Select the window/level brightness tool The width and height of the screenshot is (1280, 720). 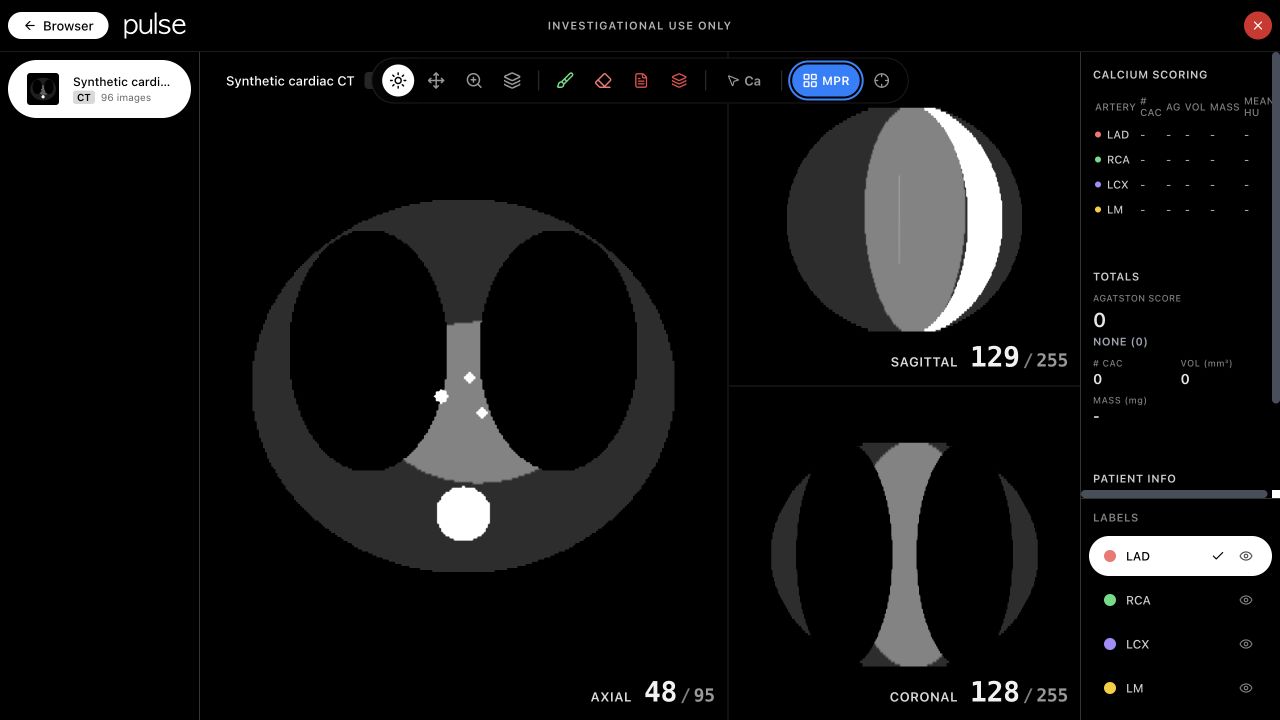point(398,81)
